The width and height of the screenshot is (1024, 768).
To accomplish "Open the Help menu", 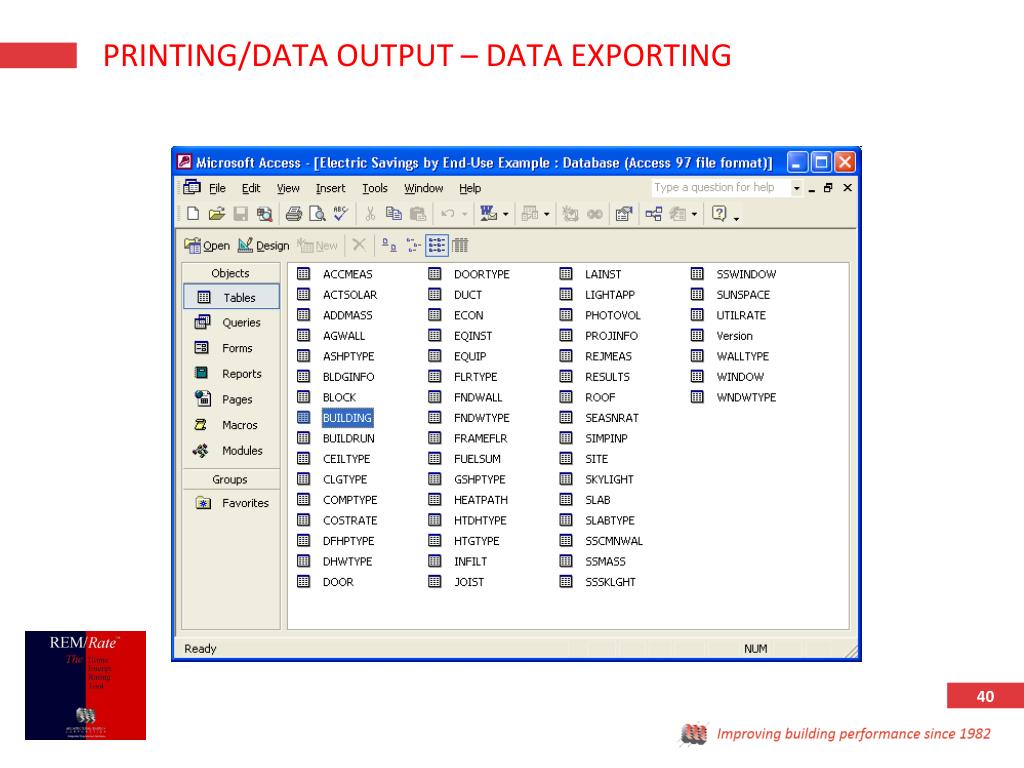I will click(470, 188).
